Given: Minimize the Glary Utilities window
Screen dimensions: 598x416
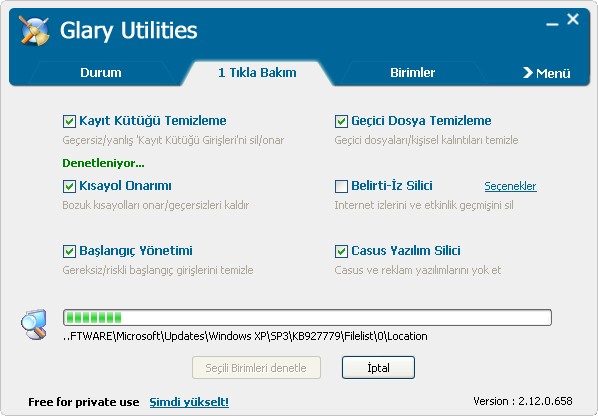Looking at the screenshot, I should coord(552,25).
